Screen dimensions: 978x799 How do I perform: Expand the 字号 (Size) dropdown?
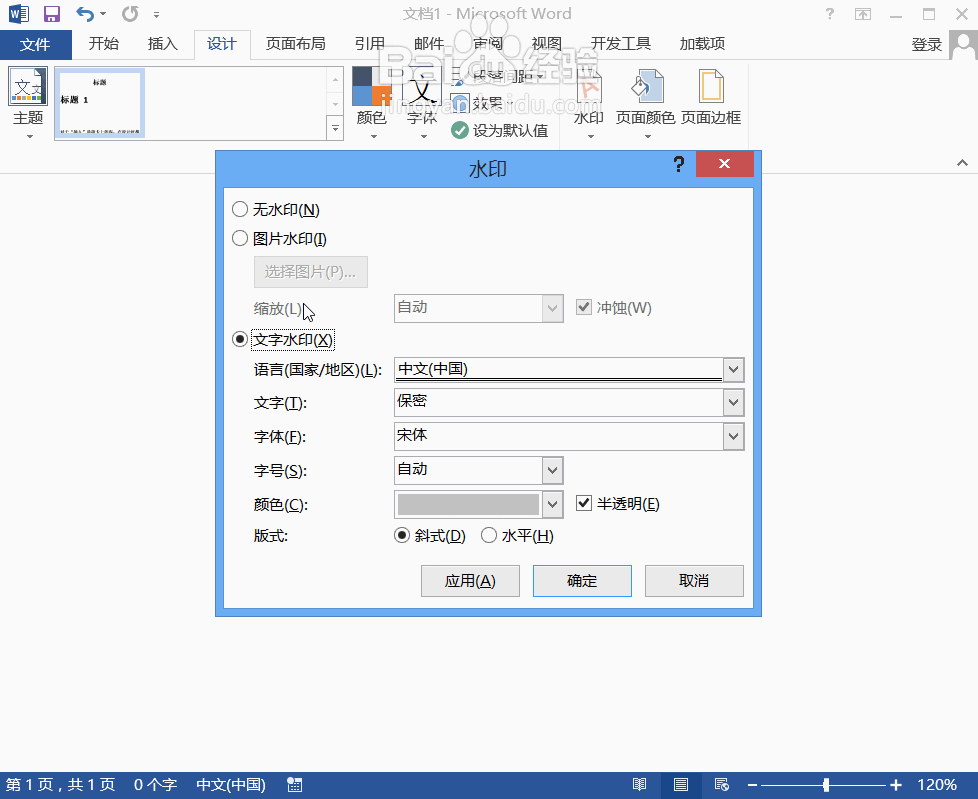tap(553, 470)
